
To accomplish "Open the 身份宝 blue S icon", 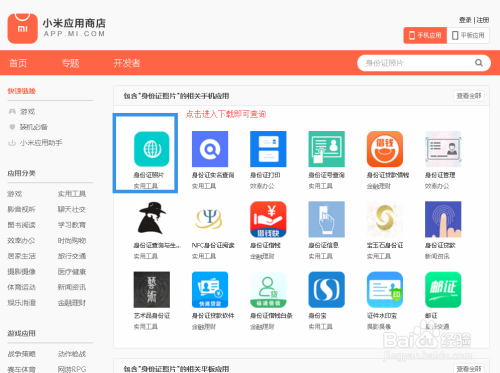I will click(327, 290).
